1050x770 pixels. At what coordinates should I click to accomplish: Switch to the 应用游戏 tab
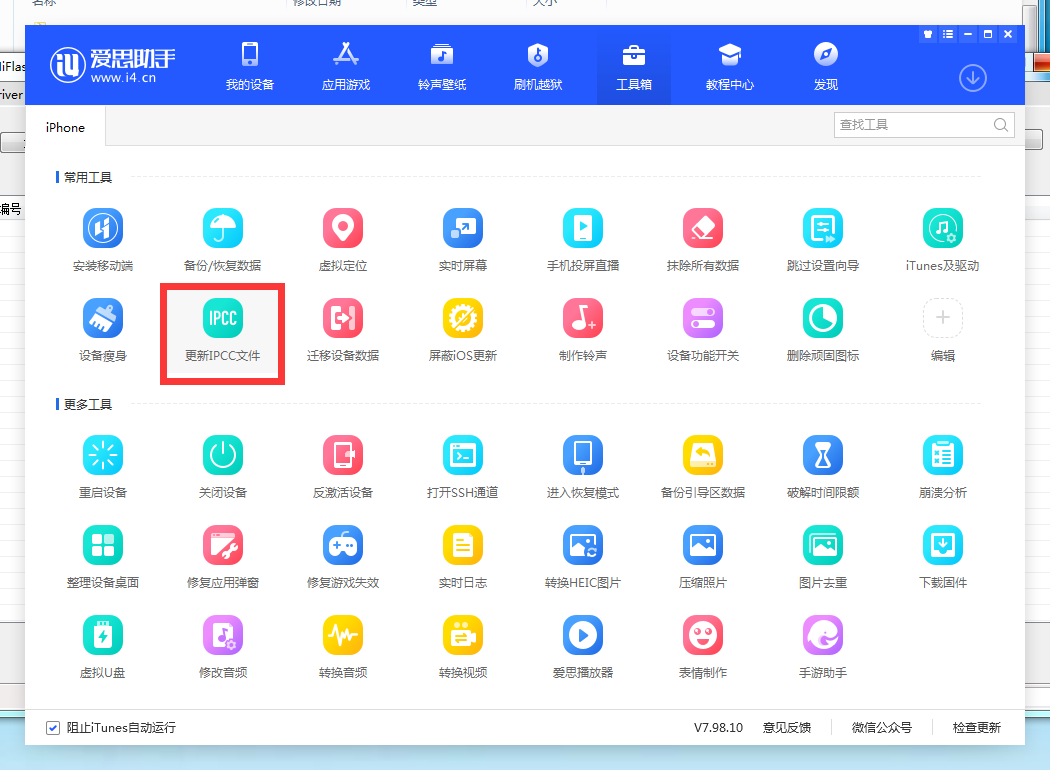coord(346,67)
